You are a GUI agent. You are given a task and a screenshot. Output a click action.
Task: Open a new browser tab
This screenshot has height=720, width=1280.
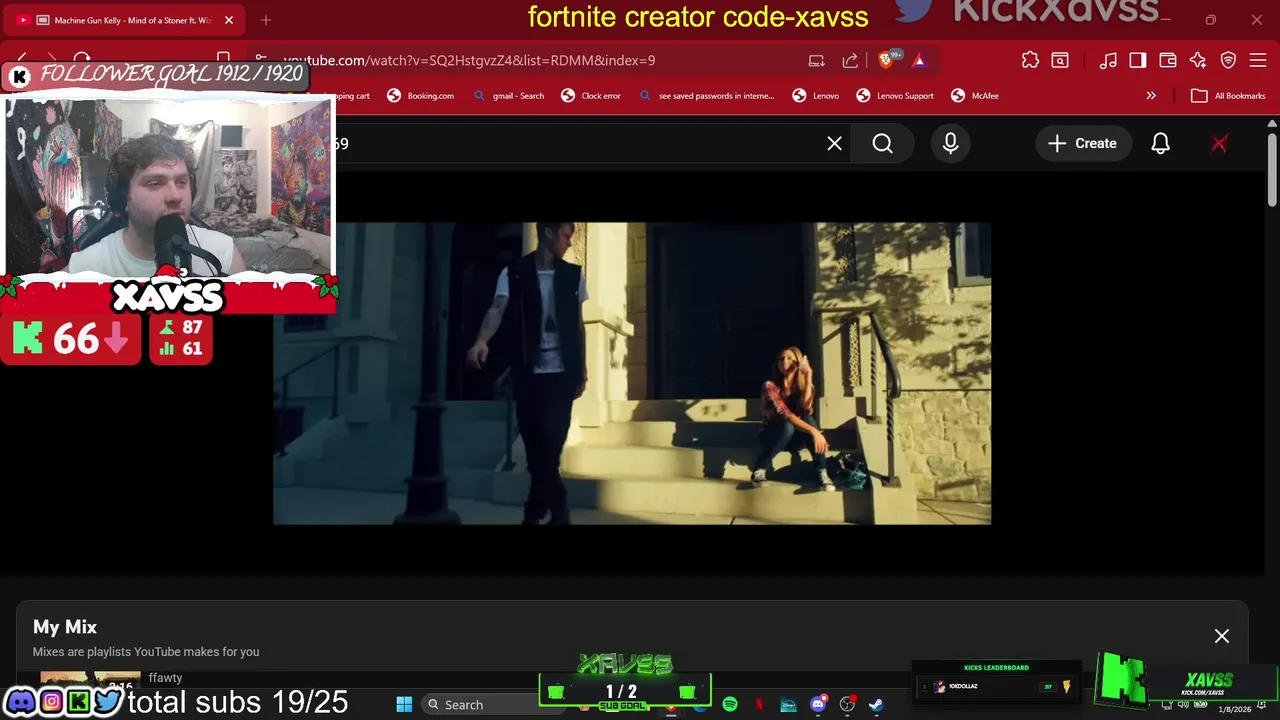(266, 20)
